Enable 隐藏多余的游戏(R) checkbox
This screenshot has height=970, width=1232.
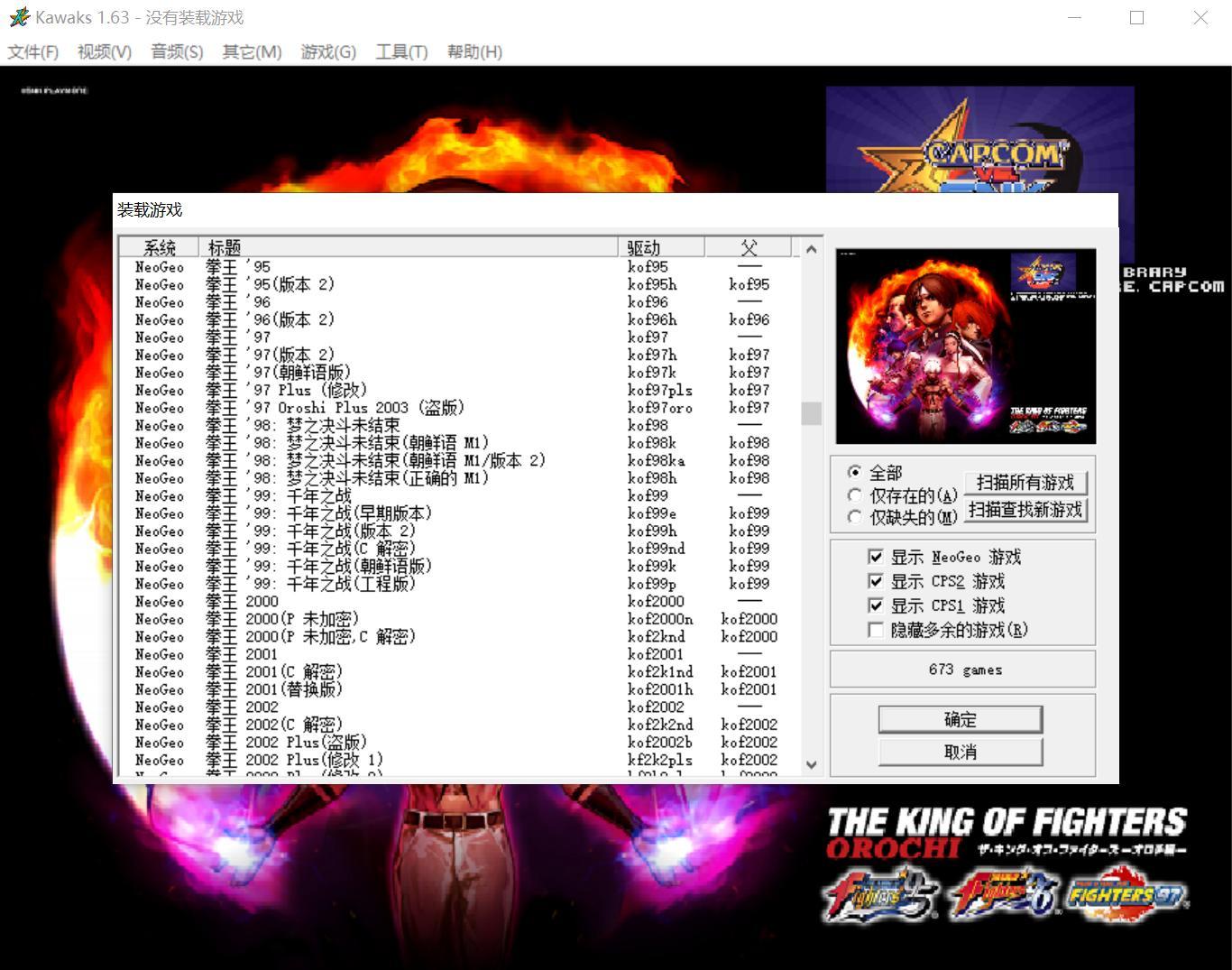click(x=875, y=630)
